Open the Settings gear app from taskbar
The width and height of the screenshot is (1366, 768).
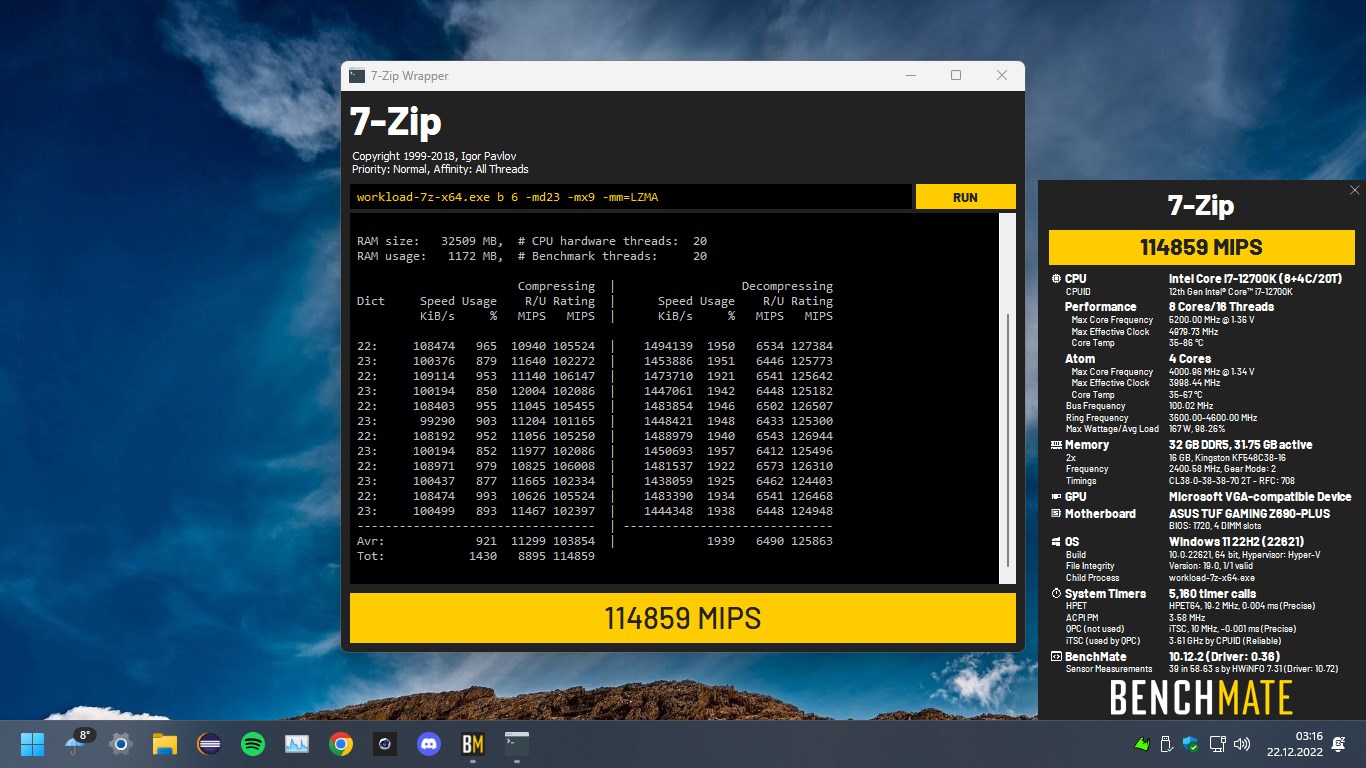click(121, 744)
